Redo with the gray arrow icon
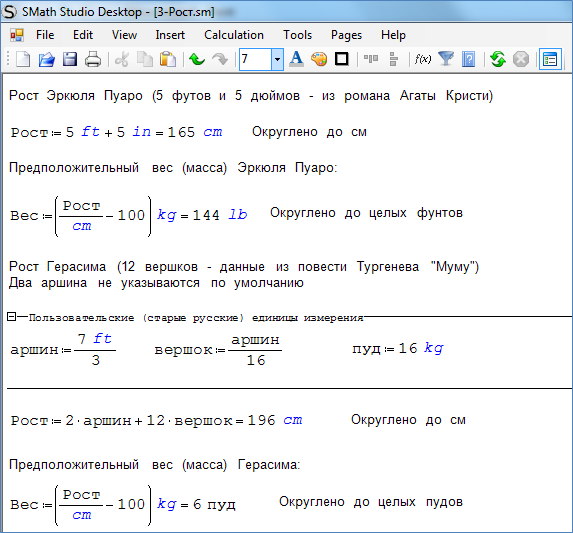 [x=220, y=59]
